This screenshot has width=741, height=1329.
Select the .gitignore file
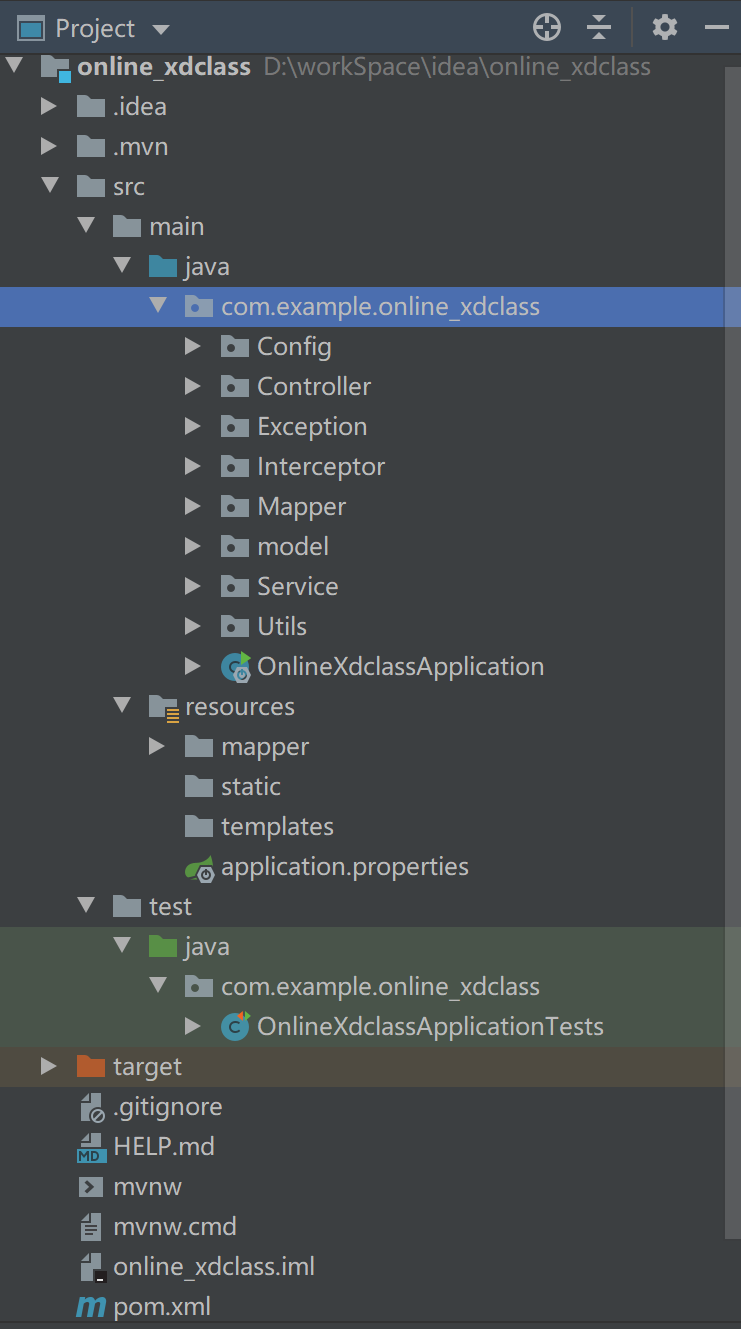[x=167, y=1107]
